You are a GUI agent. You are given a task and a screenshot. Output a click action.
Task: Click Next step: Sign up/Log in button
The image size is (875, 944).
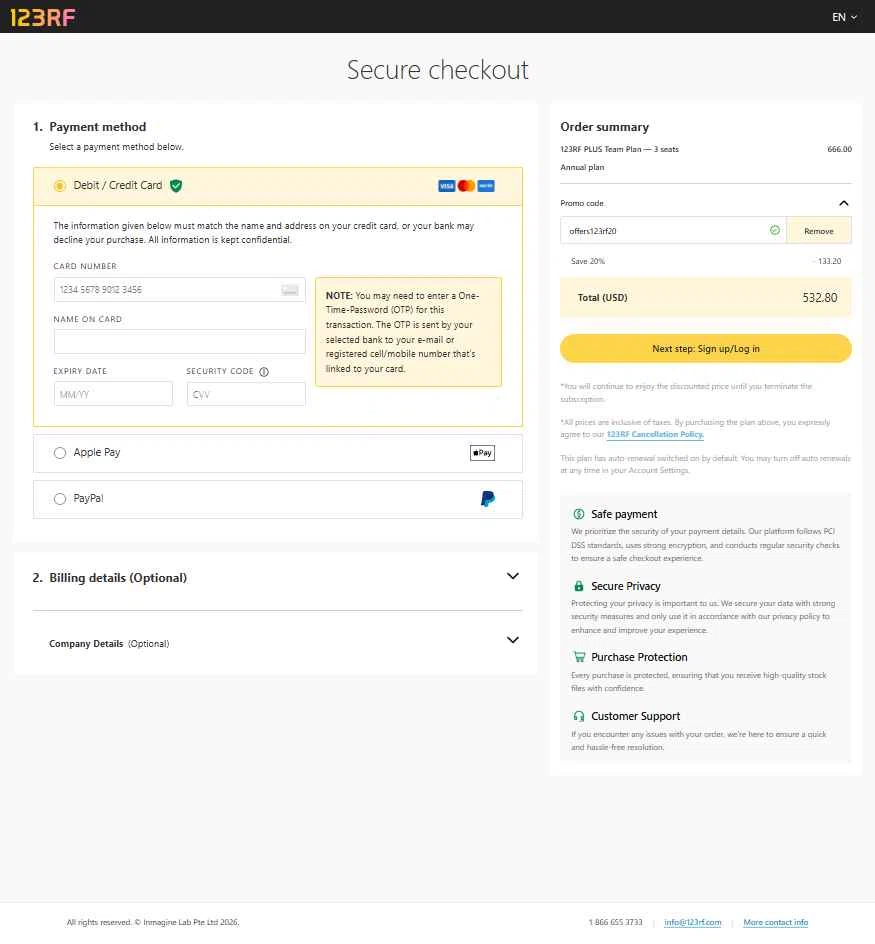click(x=705, y=348)
